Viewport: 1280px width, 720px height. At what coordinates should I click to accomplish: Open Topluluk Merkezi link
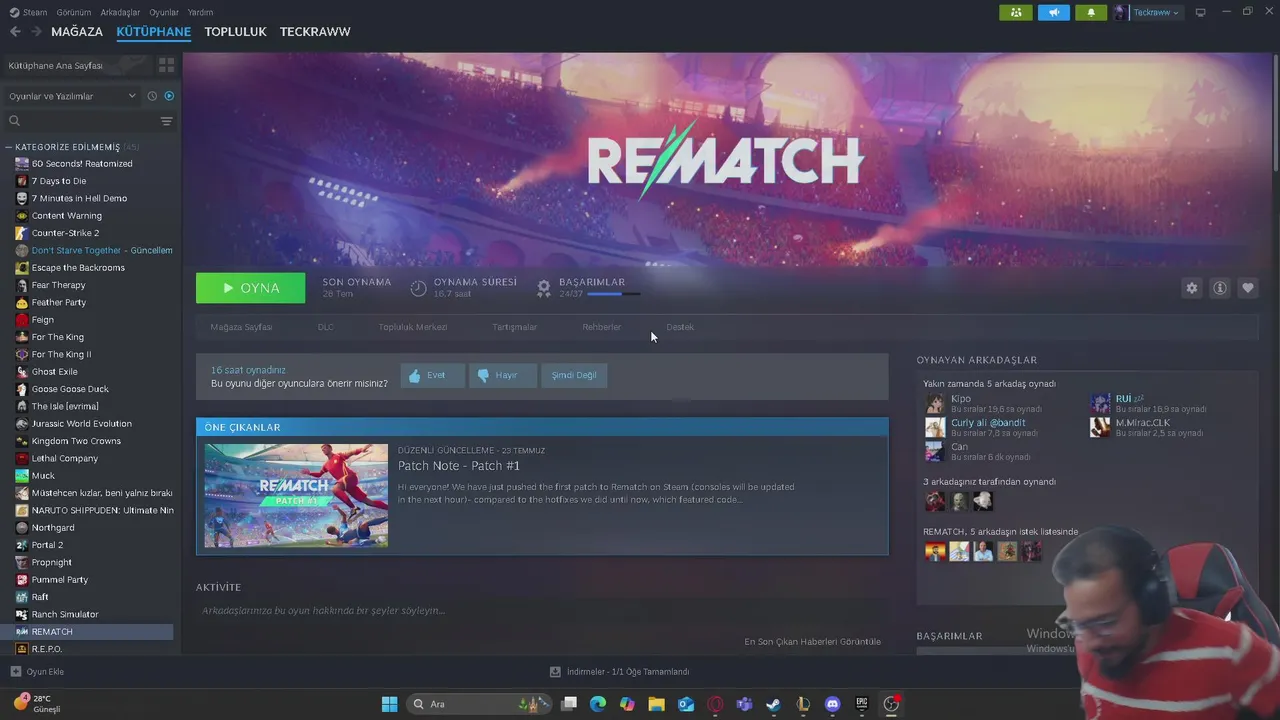[x=413, y=327]
